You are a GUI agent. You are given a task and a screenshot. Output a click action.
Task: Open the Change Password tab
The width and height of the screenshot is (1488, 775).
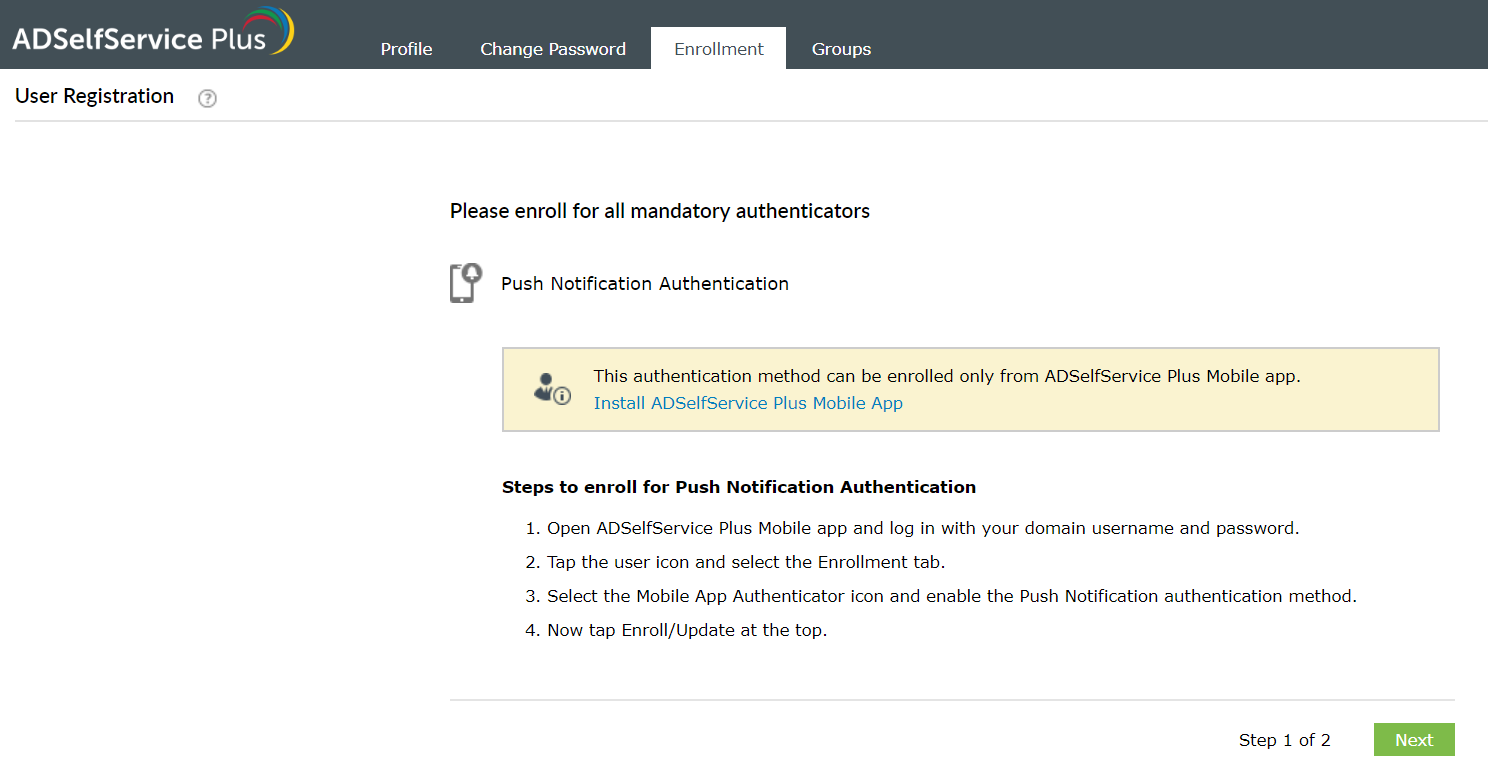pyautogui.click(x=553, y=48)
